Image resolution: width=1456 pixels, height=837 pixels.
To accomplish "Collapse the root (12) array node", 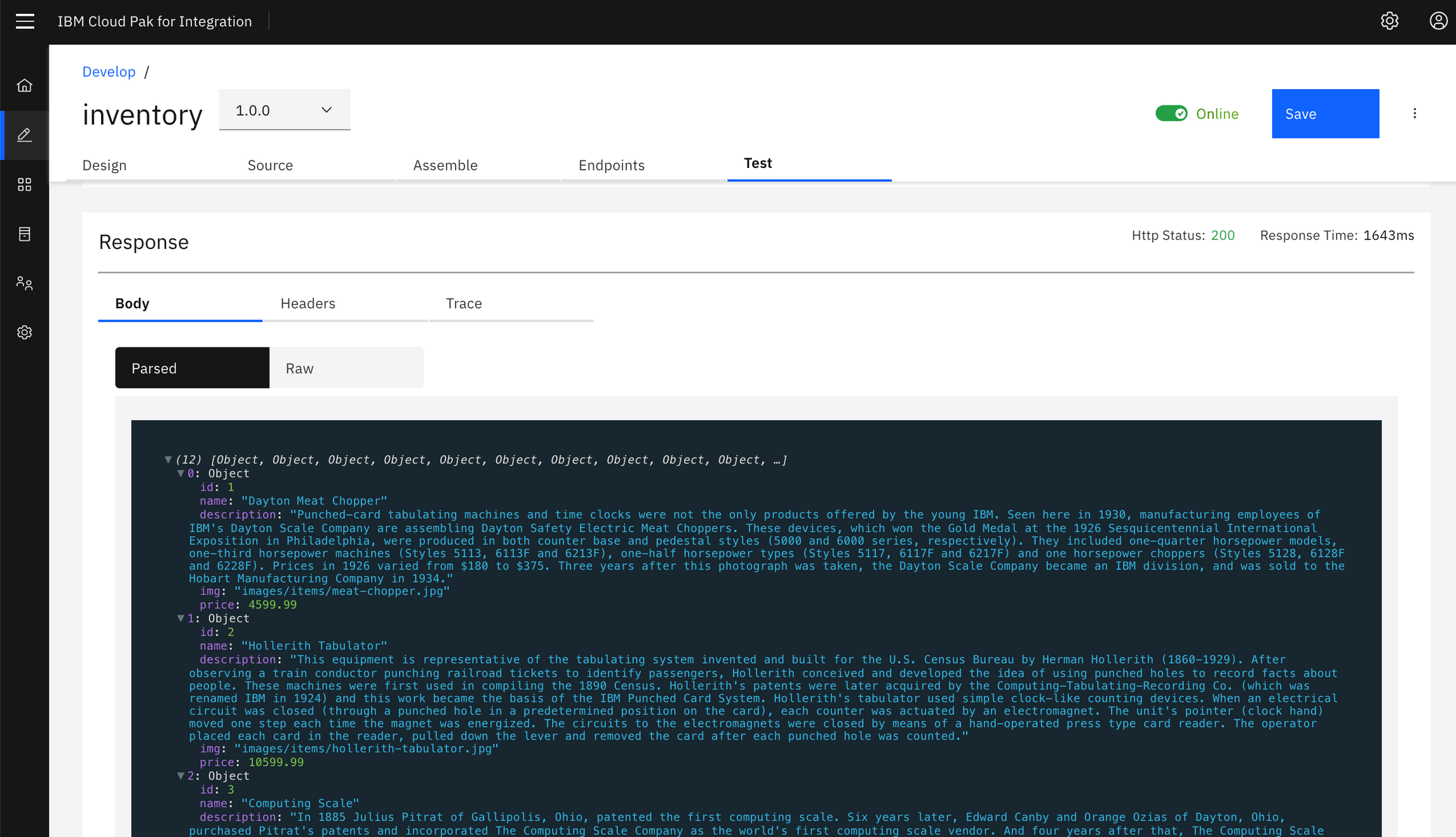I will click(x=168, y=460).
